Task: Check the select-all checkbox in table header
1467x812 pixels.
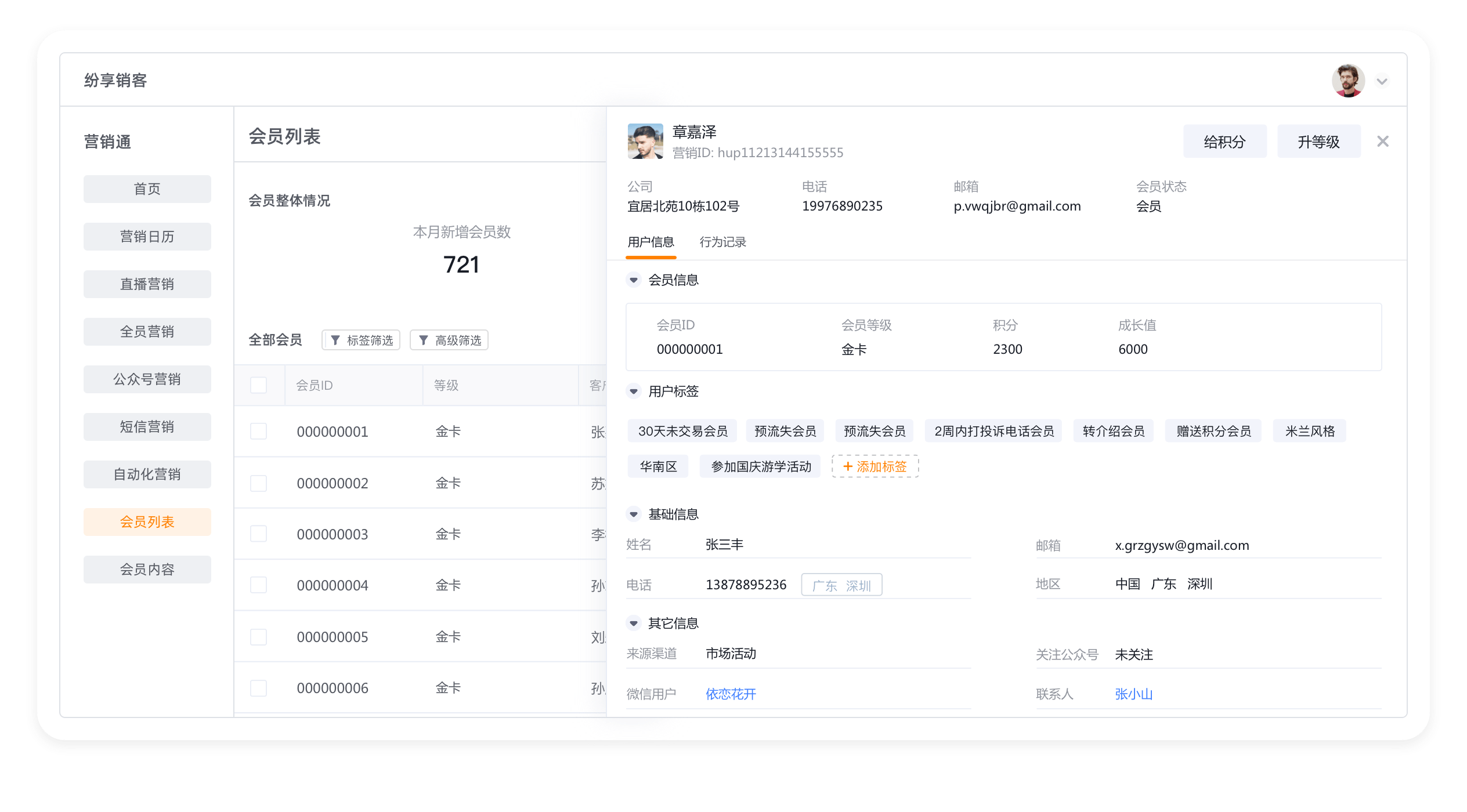Action: pos(258,385)
